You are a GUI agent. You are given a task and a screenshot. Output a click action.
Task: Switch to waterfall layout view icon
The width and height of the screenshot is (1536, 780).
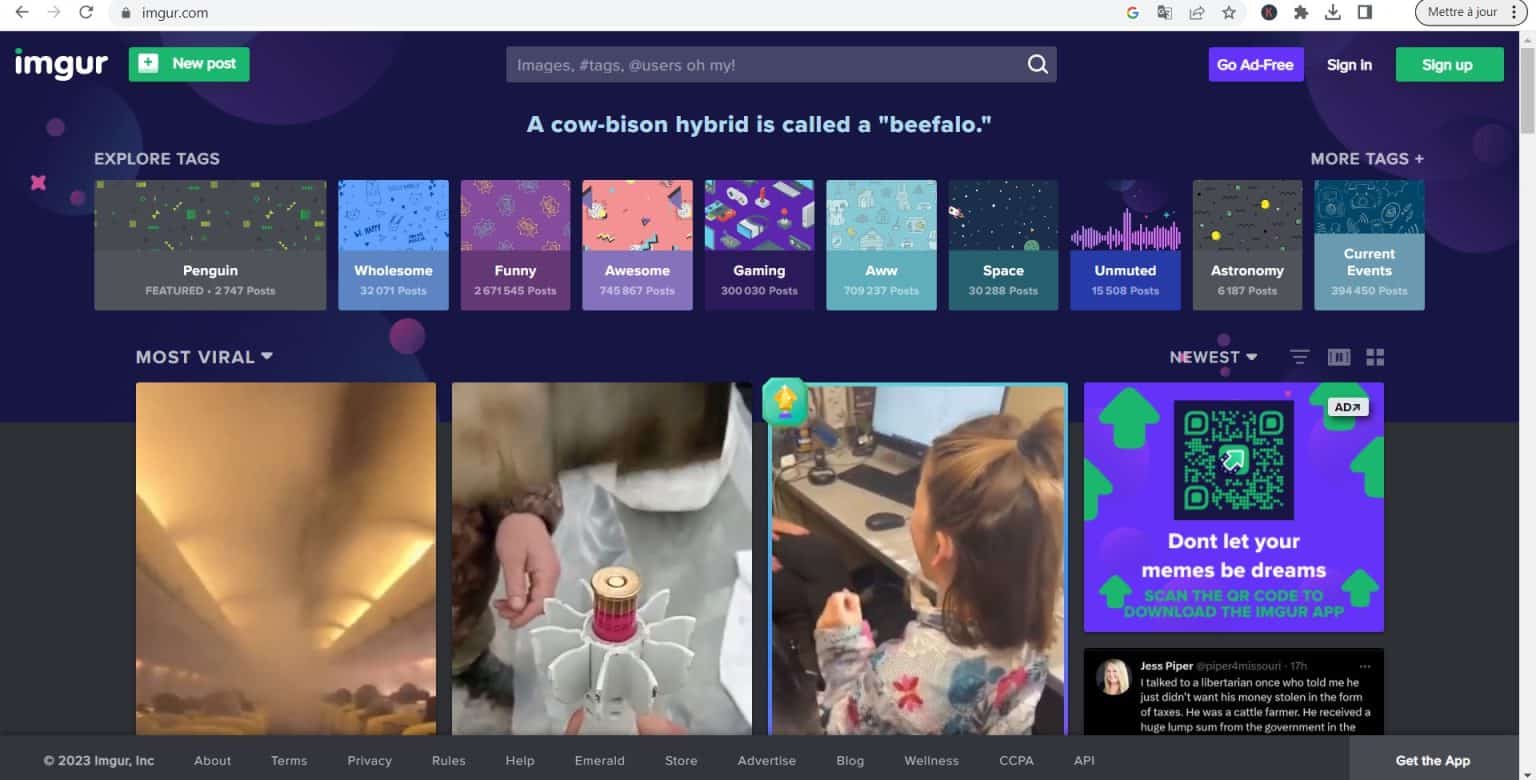(x=1338, y=357)
